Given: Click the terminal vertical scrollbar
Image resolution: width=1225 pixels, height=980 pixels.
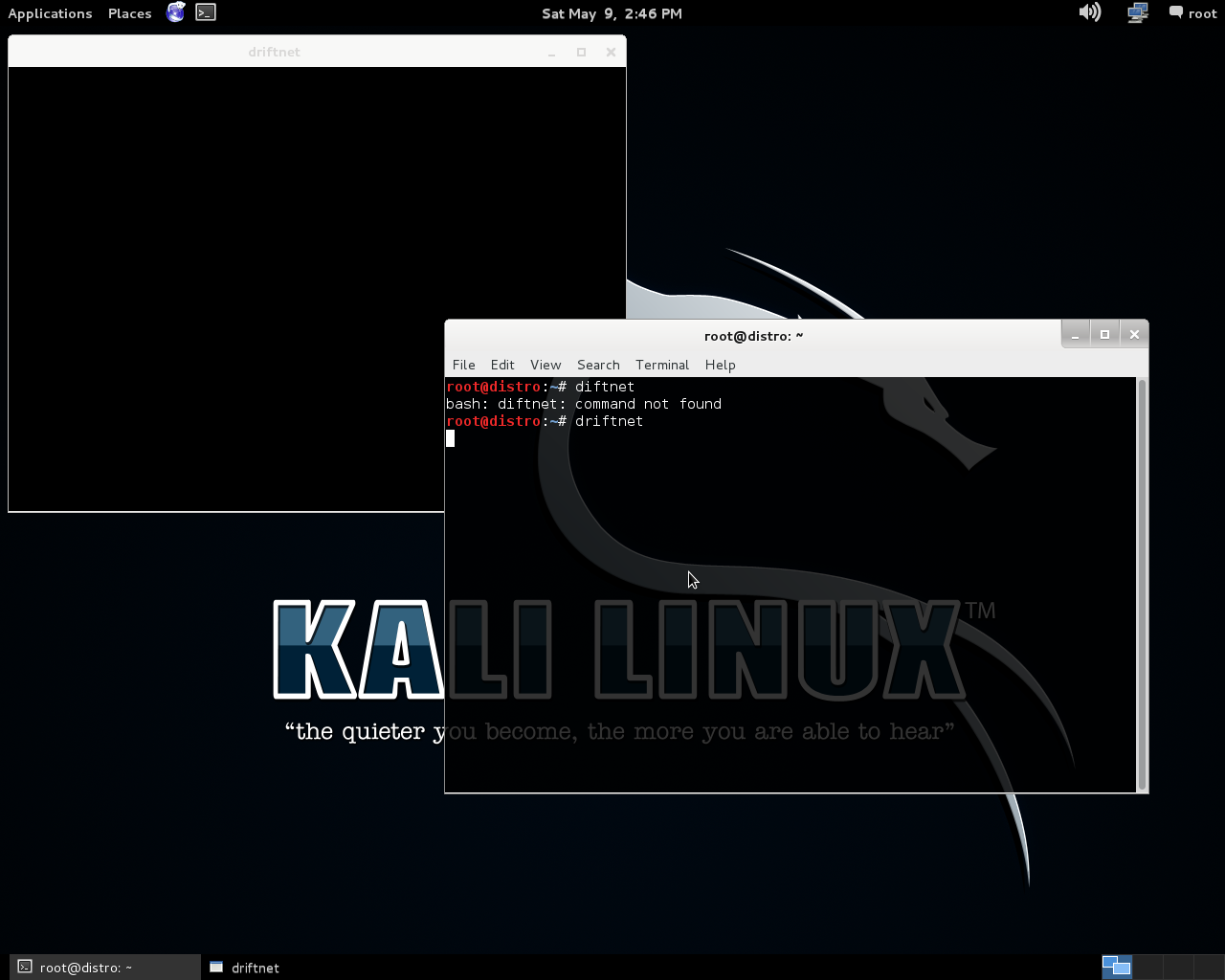Looking at the screenshot, I should tap(1141, 584).
